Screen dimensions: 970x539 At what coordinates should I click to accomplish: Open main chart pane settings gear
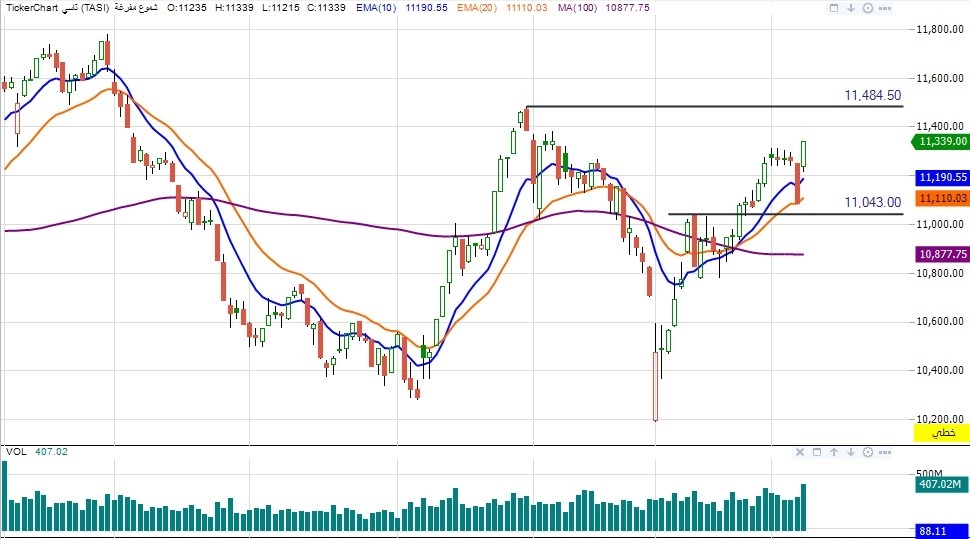pyautogui.click(x=867, y=7)
